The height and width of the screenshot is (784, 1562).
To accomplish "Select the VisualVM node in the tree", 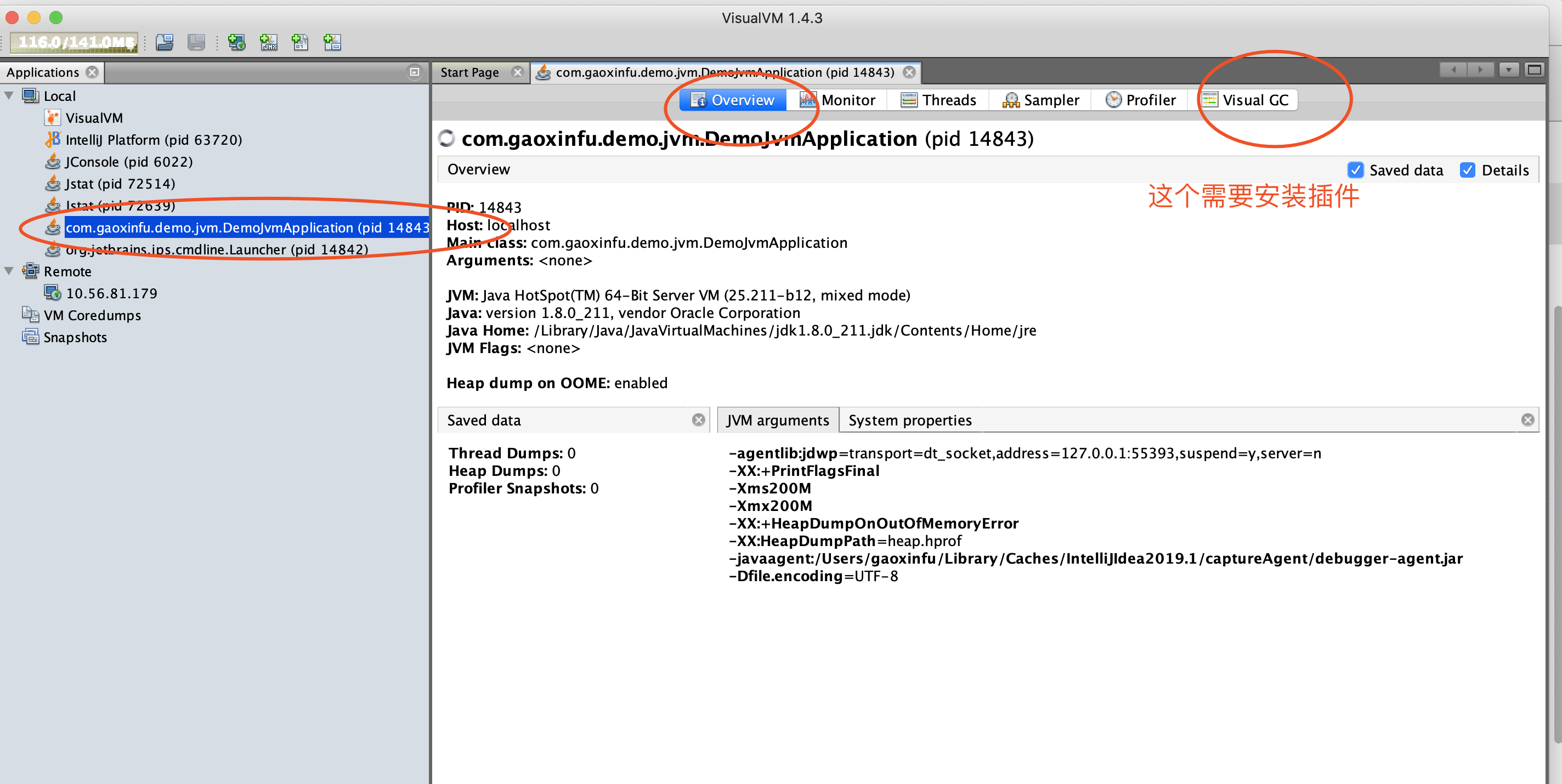I will click(x=93, y=118).
